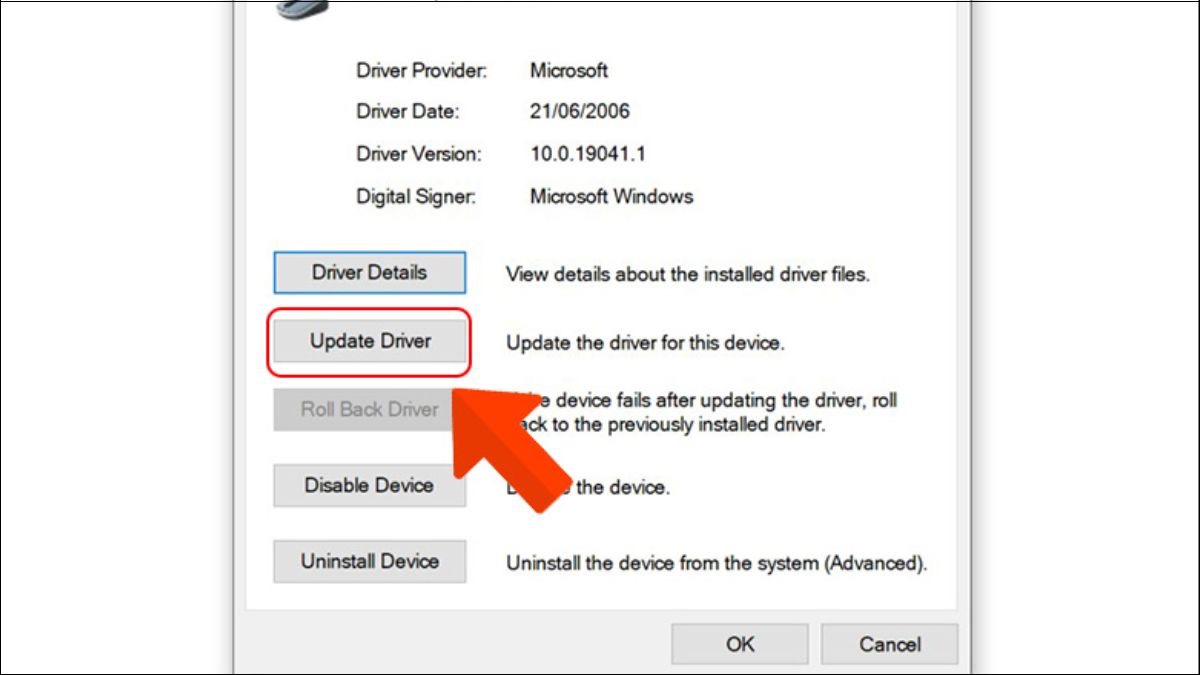Click the Driver Provider label
Image resolution: width=1200 pixels, height=675 pixels.
[421, 71]
